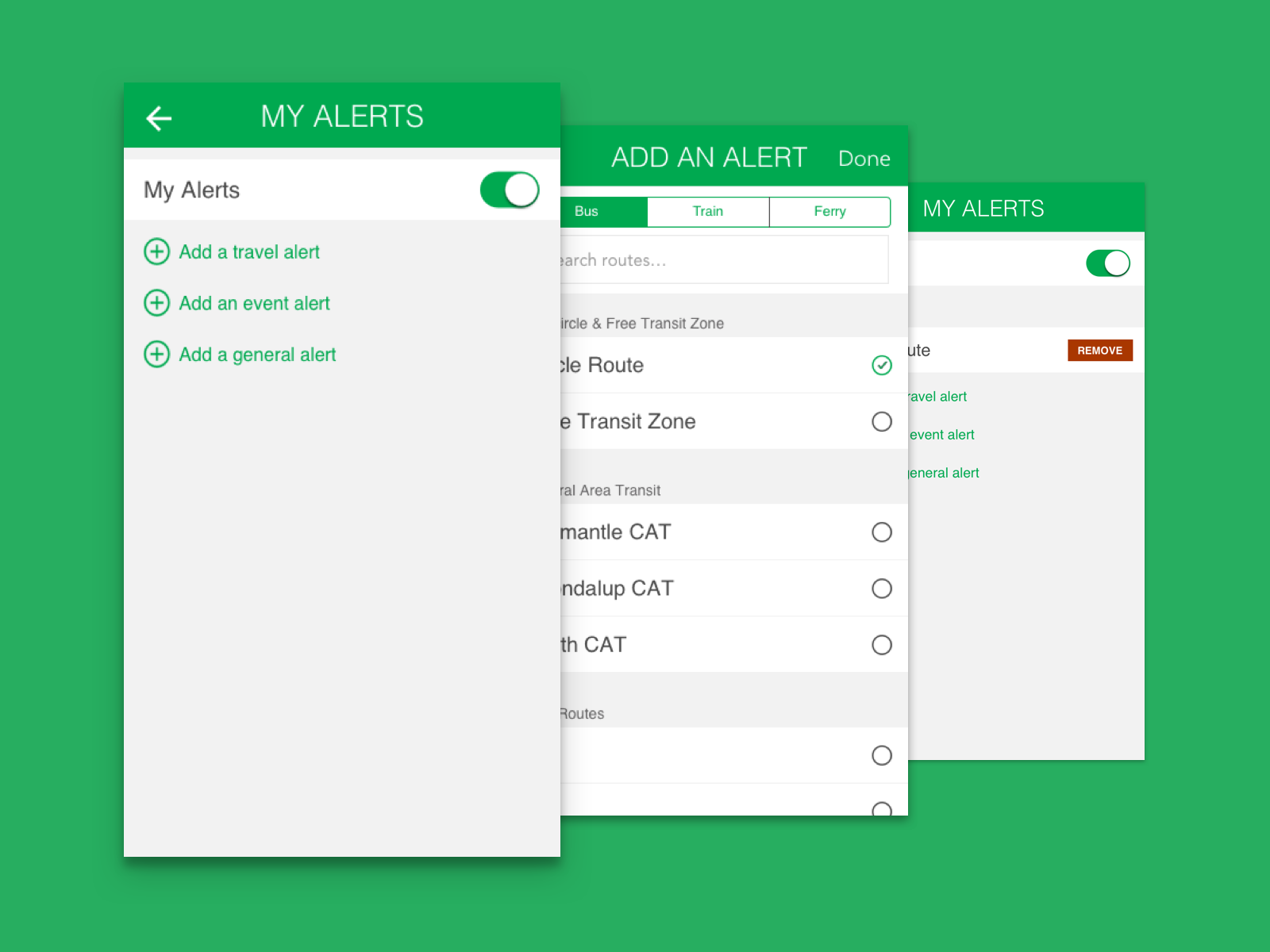Open the Add a general alert link
The width and height of the screenshot is (1270, 952).
[x=257, y=355]
